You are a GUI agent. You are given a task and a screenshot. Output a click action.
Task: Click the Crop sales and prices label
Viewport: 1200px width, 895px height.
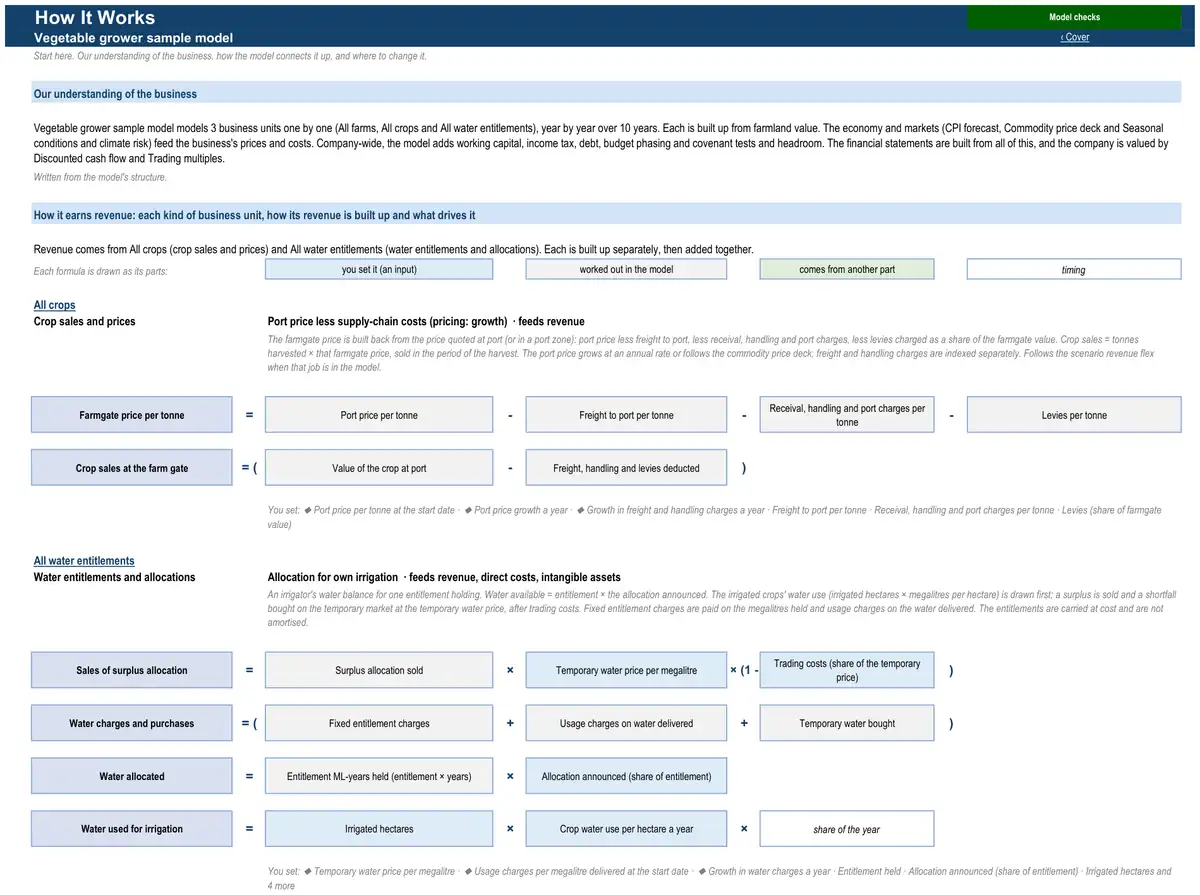pyautogui.click(x=85, y=321)
